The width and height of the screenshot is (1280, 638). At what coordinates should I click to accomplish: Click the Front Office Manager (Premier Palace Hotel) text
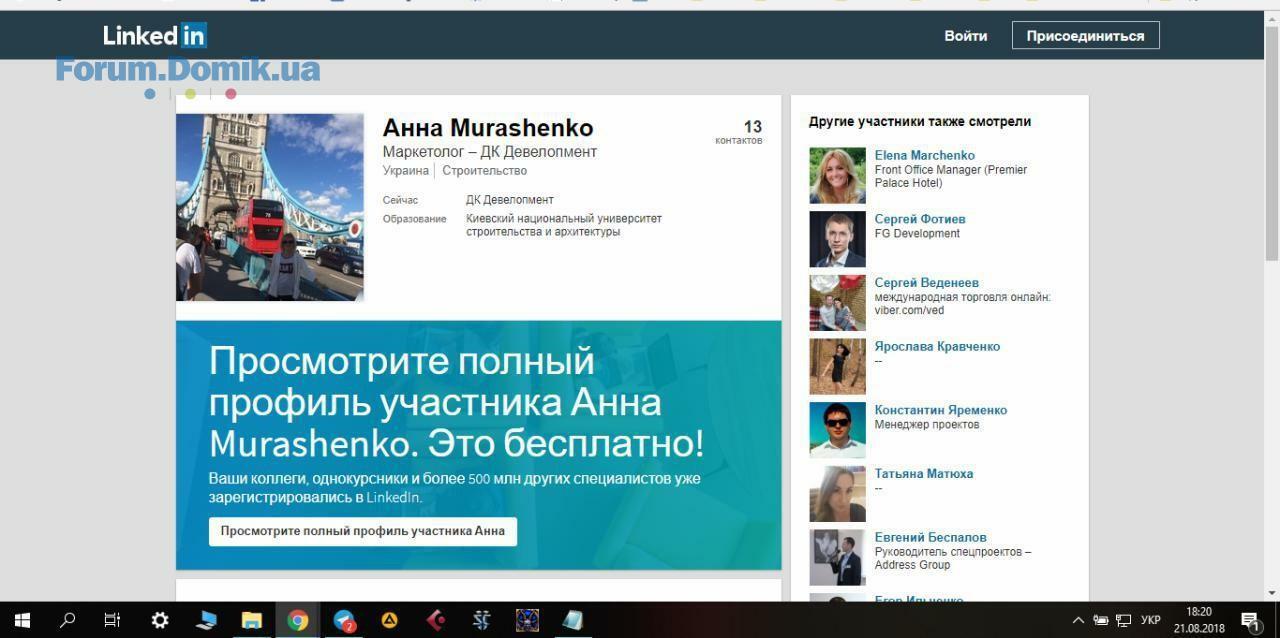(951, 177)
